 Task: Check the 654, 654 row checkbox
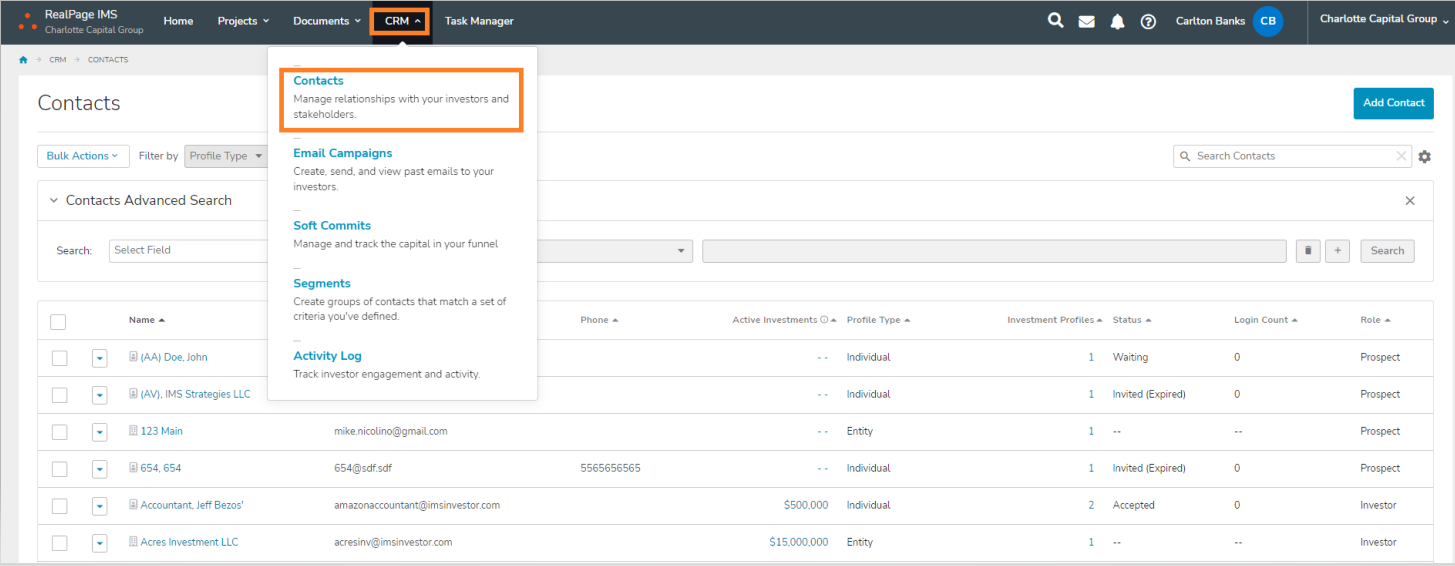59,469
